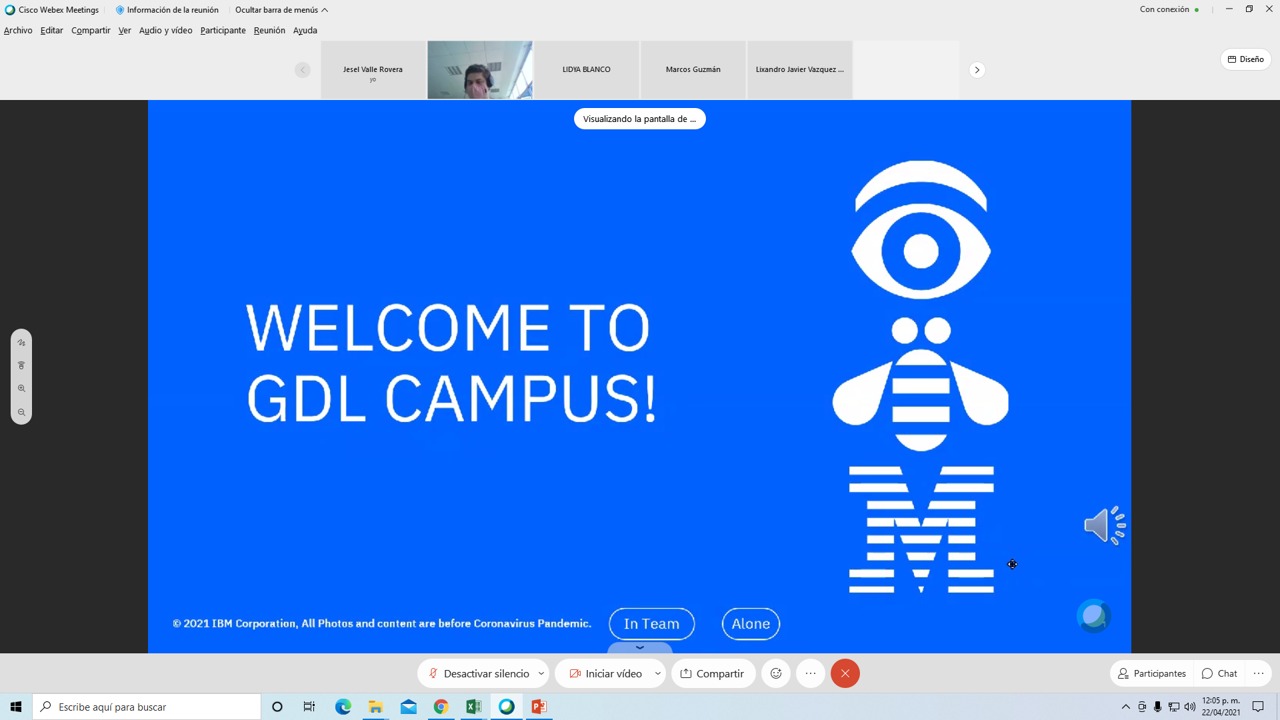The image size is (1280, 720).
Task: Open the Reunión menu
Action: click(269, 30)
